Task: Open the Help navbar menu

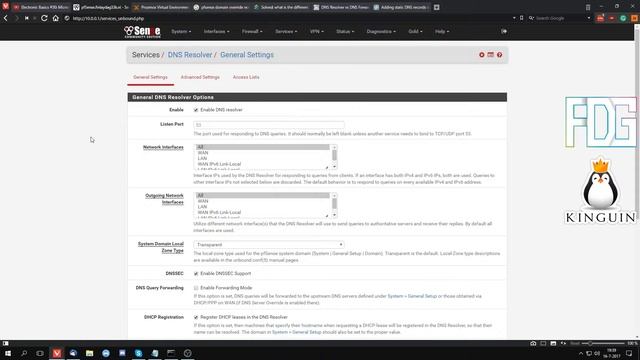Action: coord(442,31)
